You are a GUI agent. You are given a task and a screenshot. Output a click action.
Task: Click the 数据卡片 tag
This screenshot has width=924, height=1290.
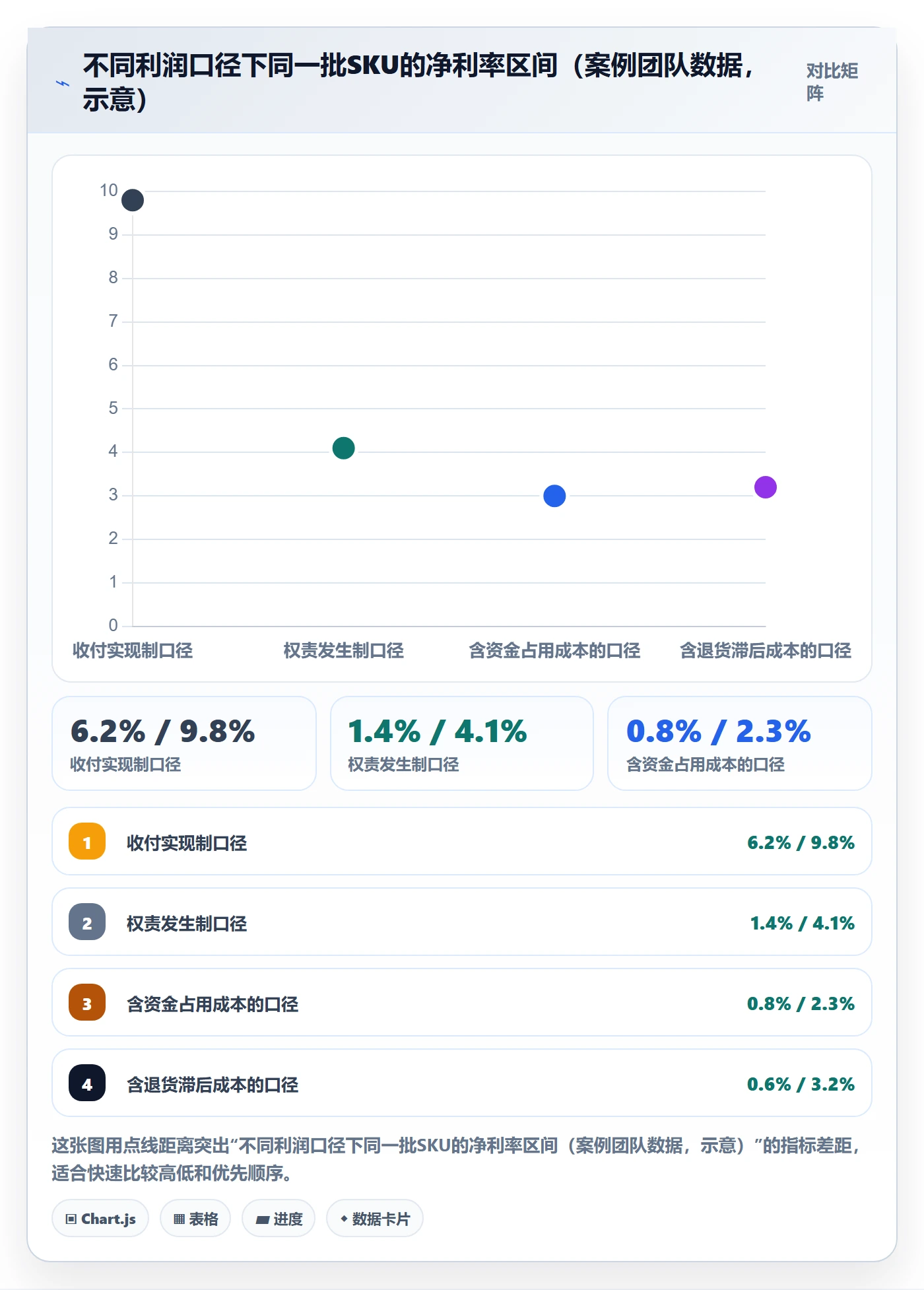375,1219
